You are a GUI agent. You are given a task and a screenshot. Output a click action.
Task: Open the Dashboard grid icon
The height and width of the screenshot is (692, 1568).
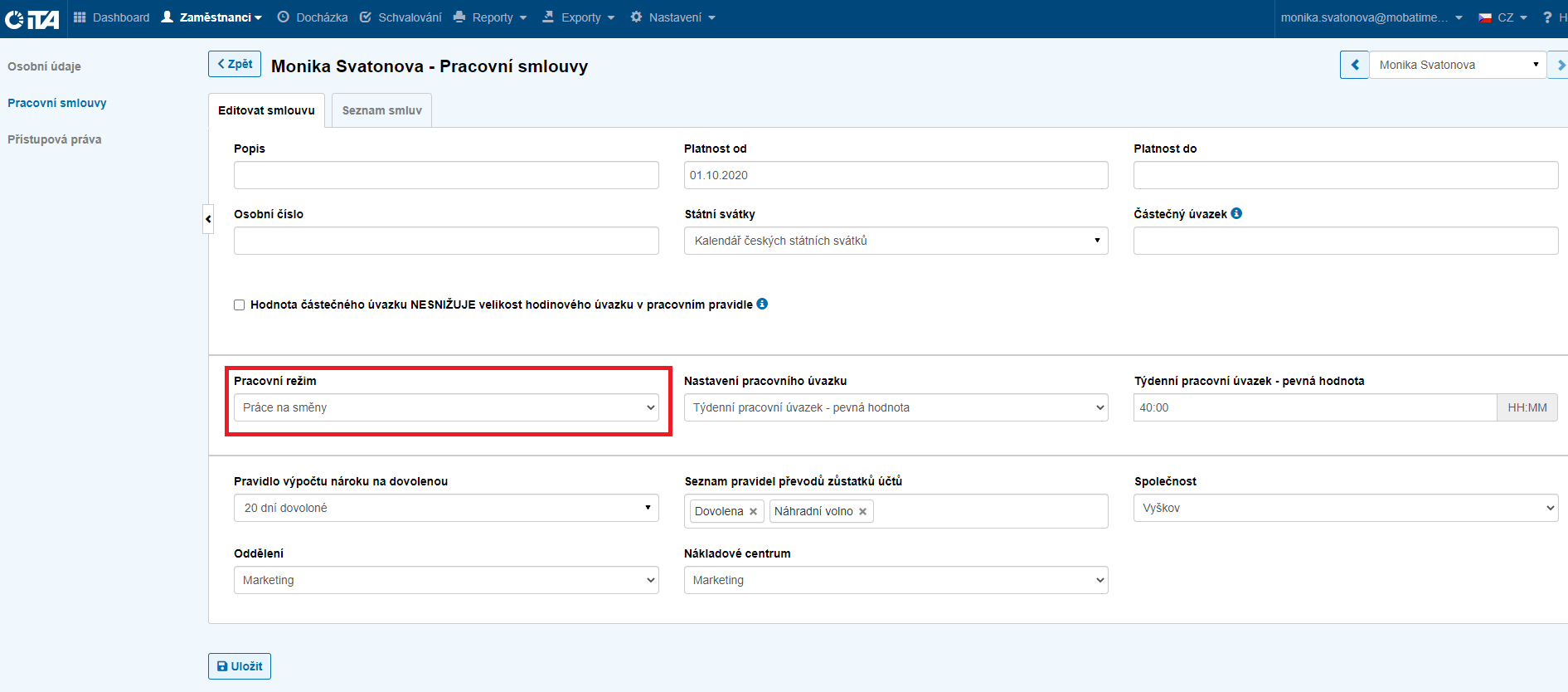[80, 17]
